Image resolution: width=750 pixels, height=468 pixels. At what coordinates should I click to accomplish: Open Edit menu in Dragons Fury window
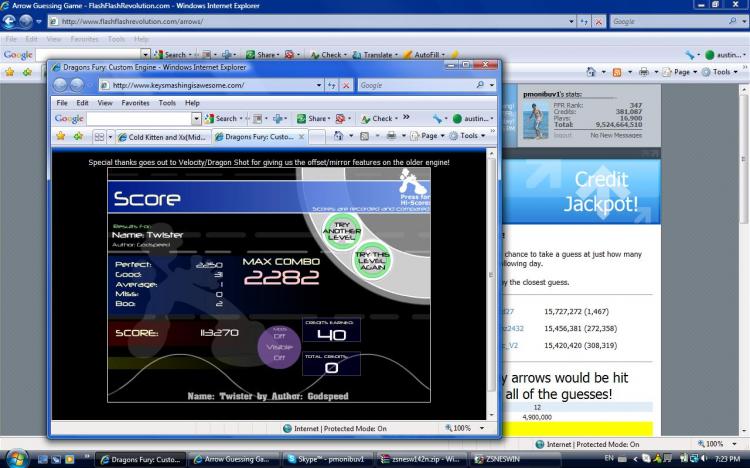tap(82, 102)
